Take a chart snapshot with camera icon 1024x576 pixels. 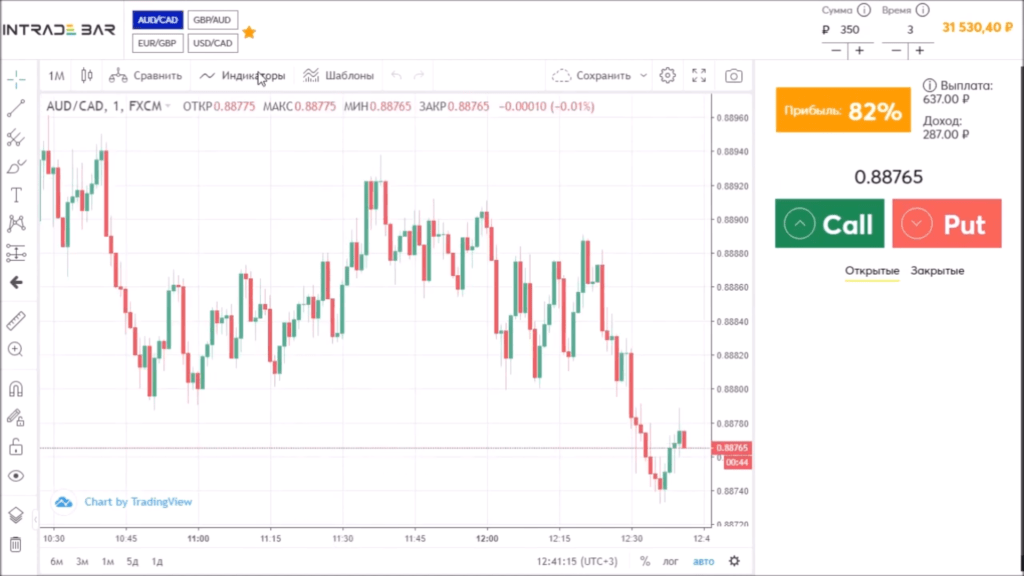pos(733,75)
